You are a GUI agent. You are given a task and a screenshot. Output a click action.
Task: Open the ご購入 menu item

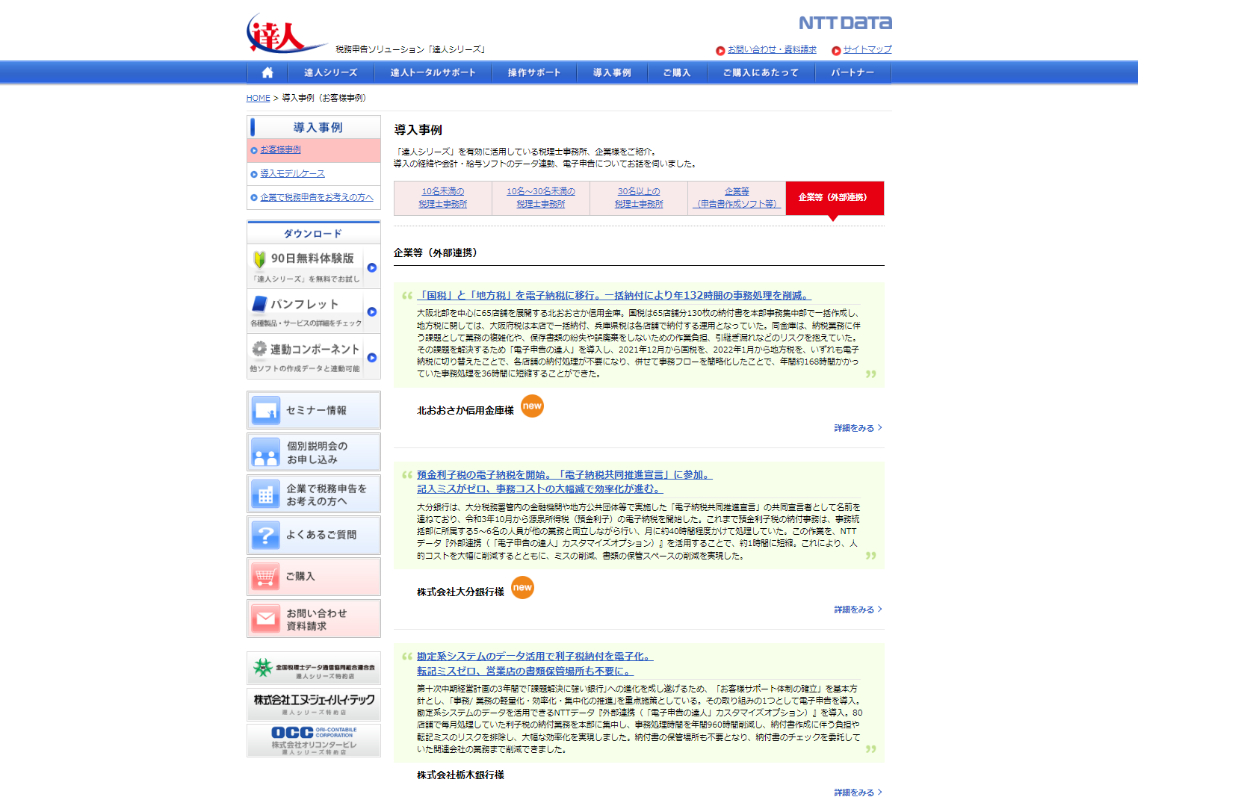click(676, 73)
